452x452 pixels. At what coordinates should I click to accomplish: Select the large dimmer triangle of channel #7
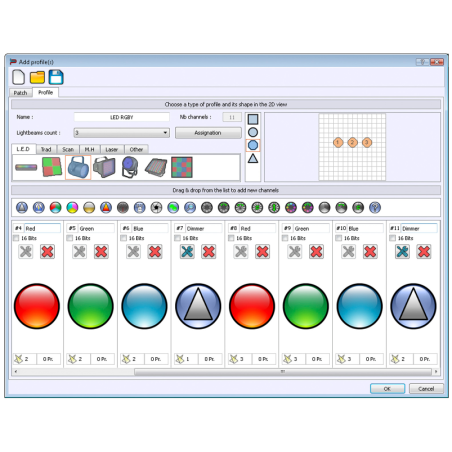click(198, 306)
